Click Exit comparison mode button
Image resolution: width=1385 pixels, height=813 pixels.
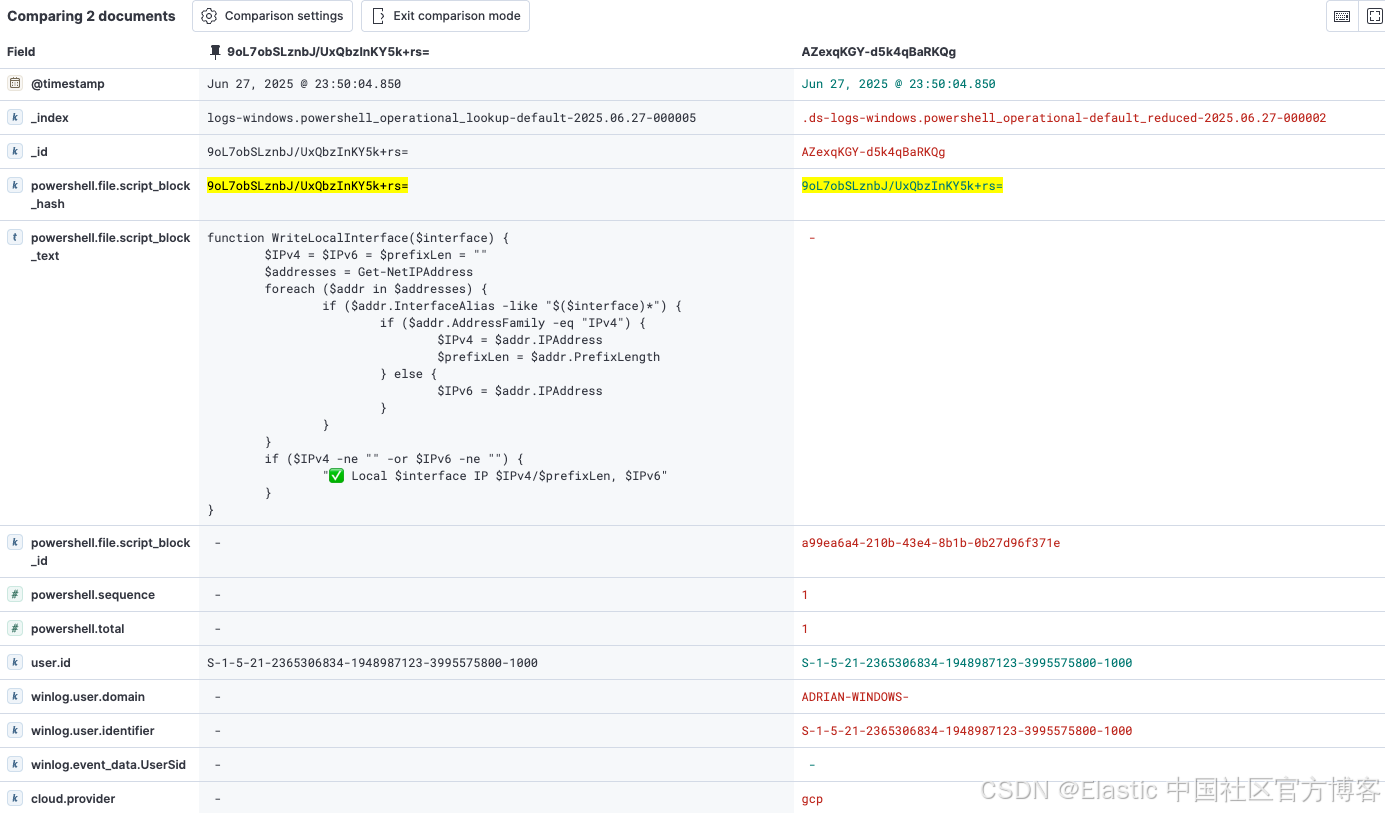pos(446,16)
